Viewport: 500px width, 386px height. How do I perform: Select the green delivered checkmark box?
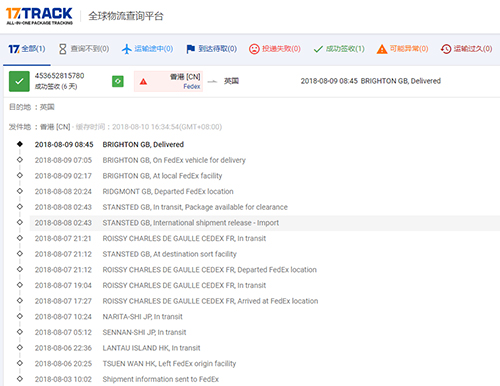19,81
